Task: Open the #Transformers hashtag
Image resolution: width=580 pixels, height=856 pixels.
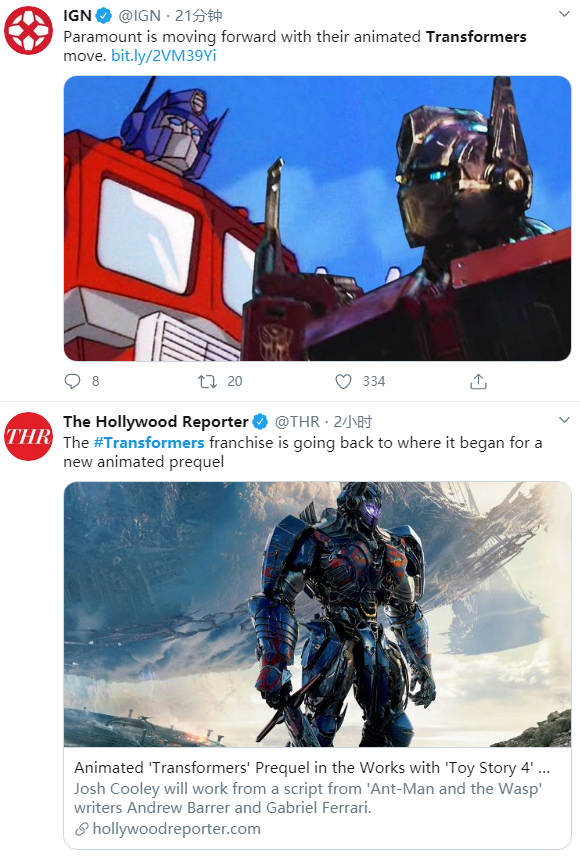Action: [149, 442]
